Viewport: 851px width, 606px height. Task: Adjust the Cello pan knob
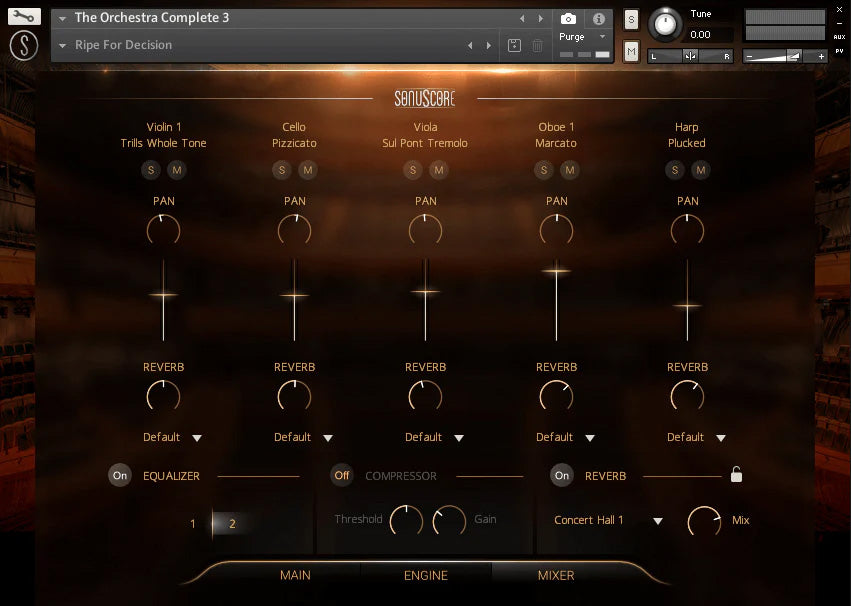tap(295, 230)
